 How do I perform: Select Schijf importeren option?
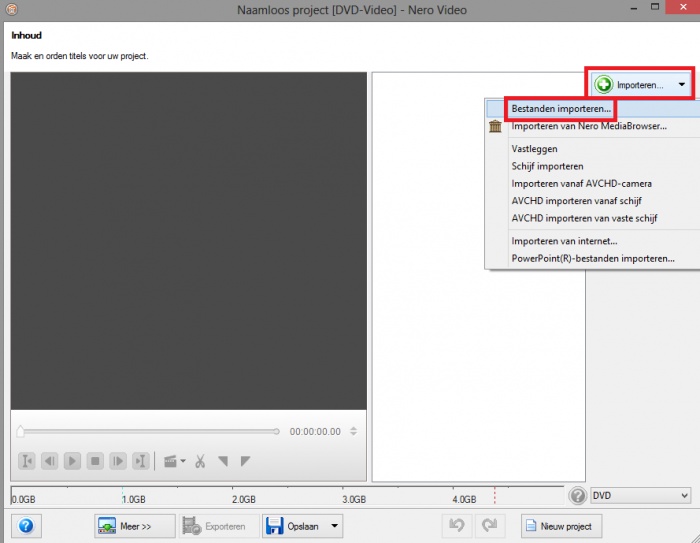coord(547,166)
